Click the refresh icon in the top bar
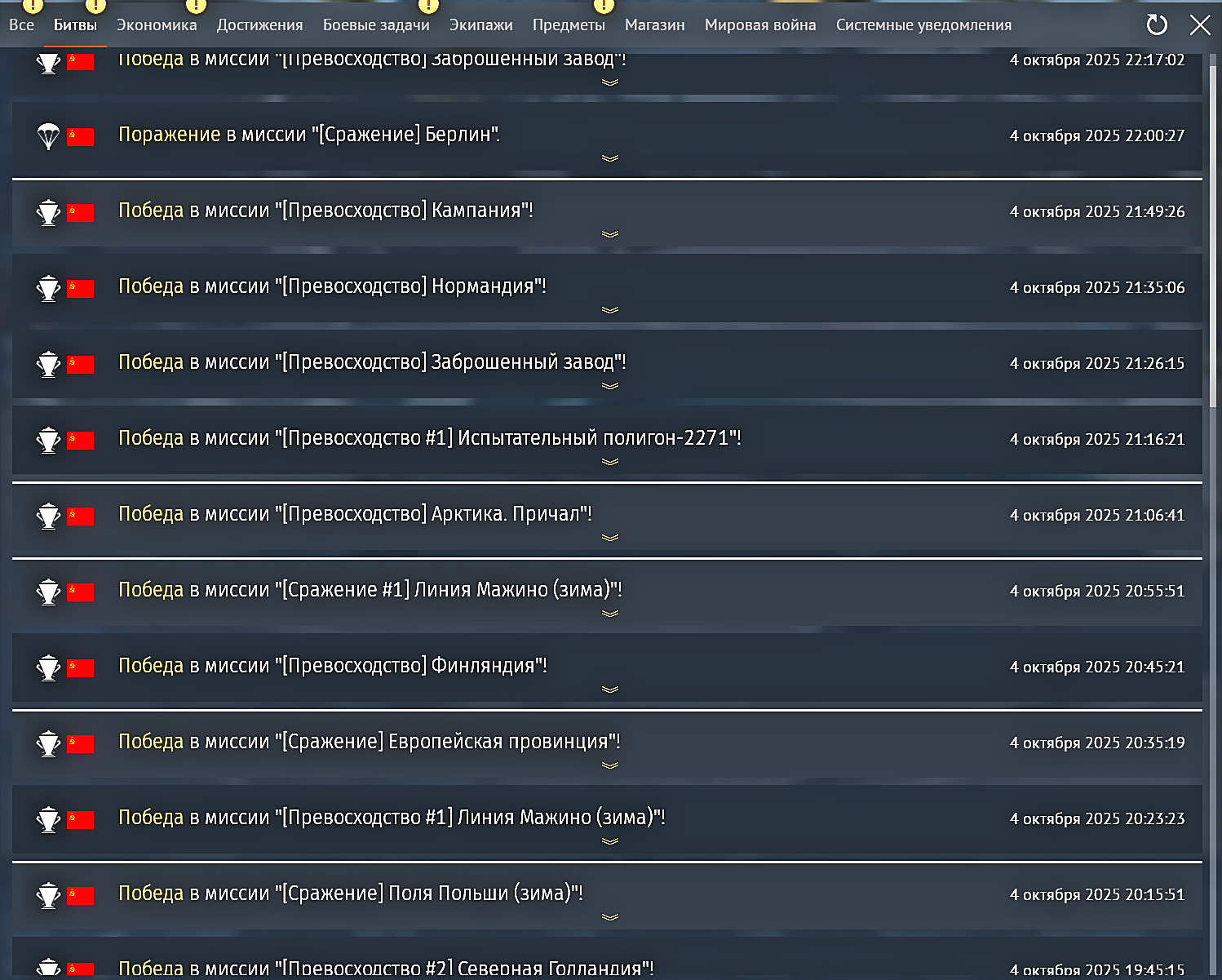This screenshot has width=1222, height=980. point(1157,25)
